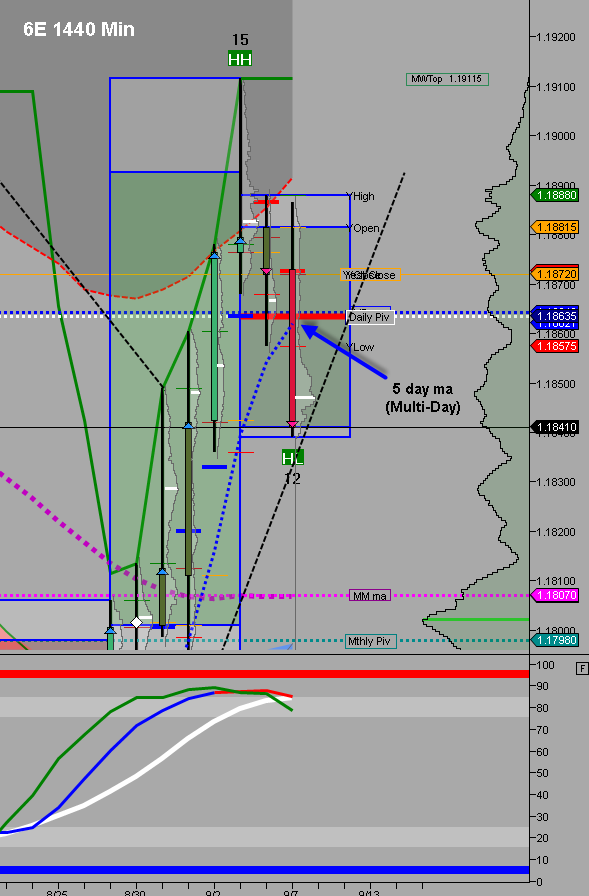
Task: Select the magenta 1.18070 price tag
Action: coord(555,595)
